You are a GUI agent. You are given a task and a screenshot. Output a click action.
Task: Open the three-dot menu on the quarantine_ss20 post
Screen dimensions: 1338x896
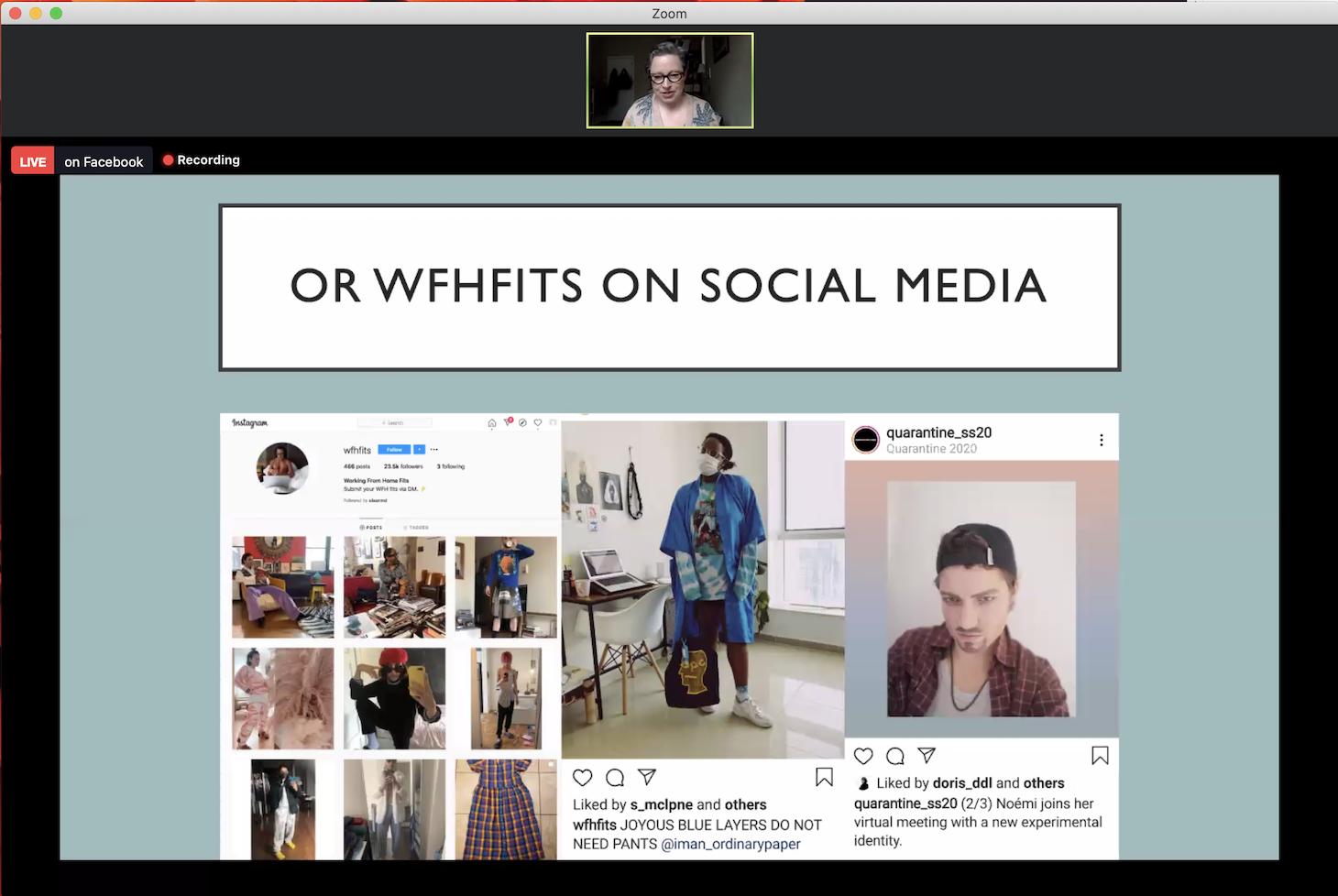click(1101, 440)
